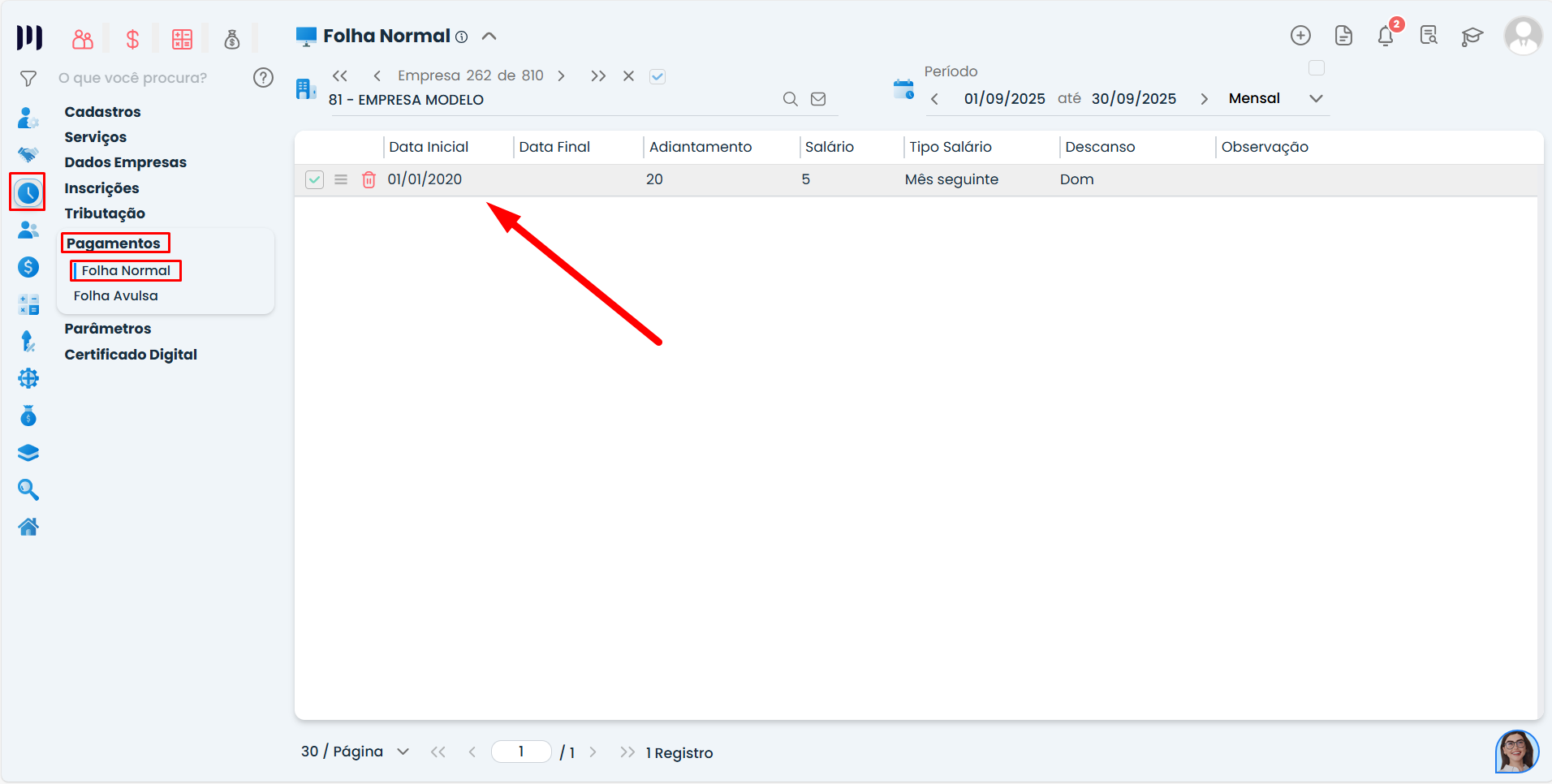Collapse the Folha Normal title chevron
The width and height of the screenshot is (1552, 784).
[489, 36]
